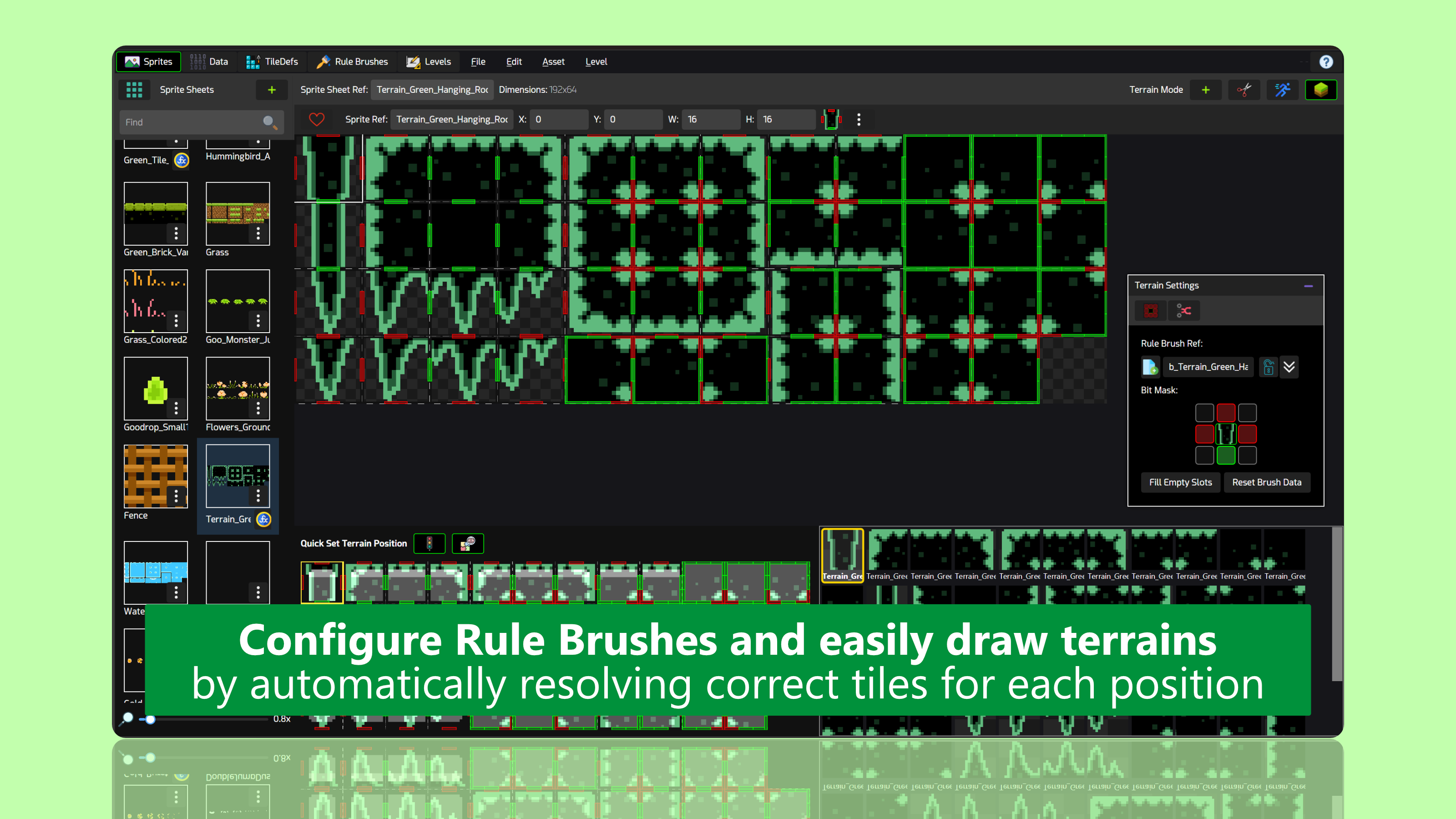Click the Fill Empty Slots button
Screen dimensions: 1456x819
click(x=1180, y=482)
